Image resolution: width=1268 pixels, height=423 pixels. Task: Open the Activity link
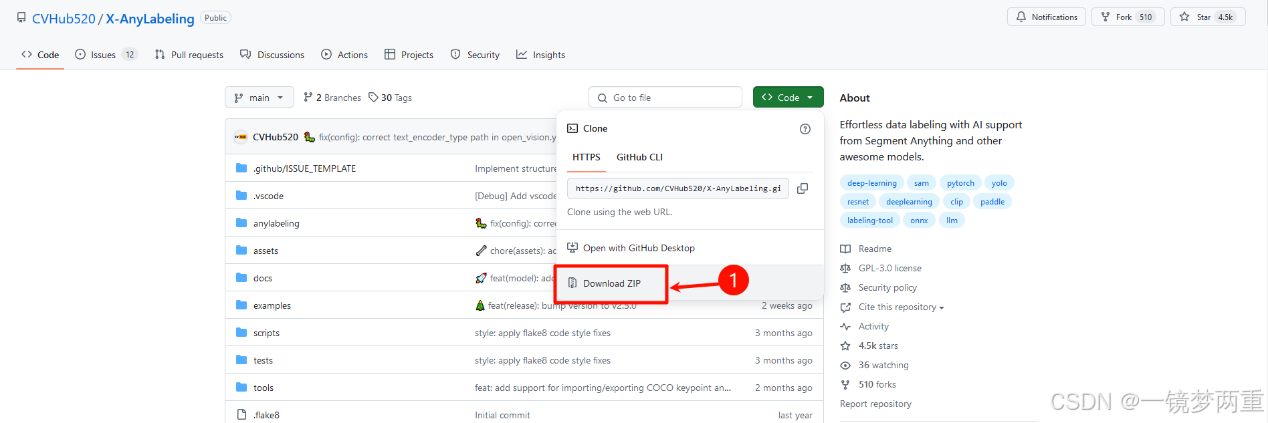pos(865,327)
